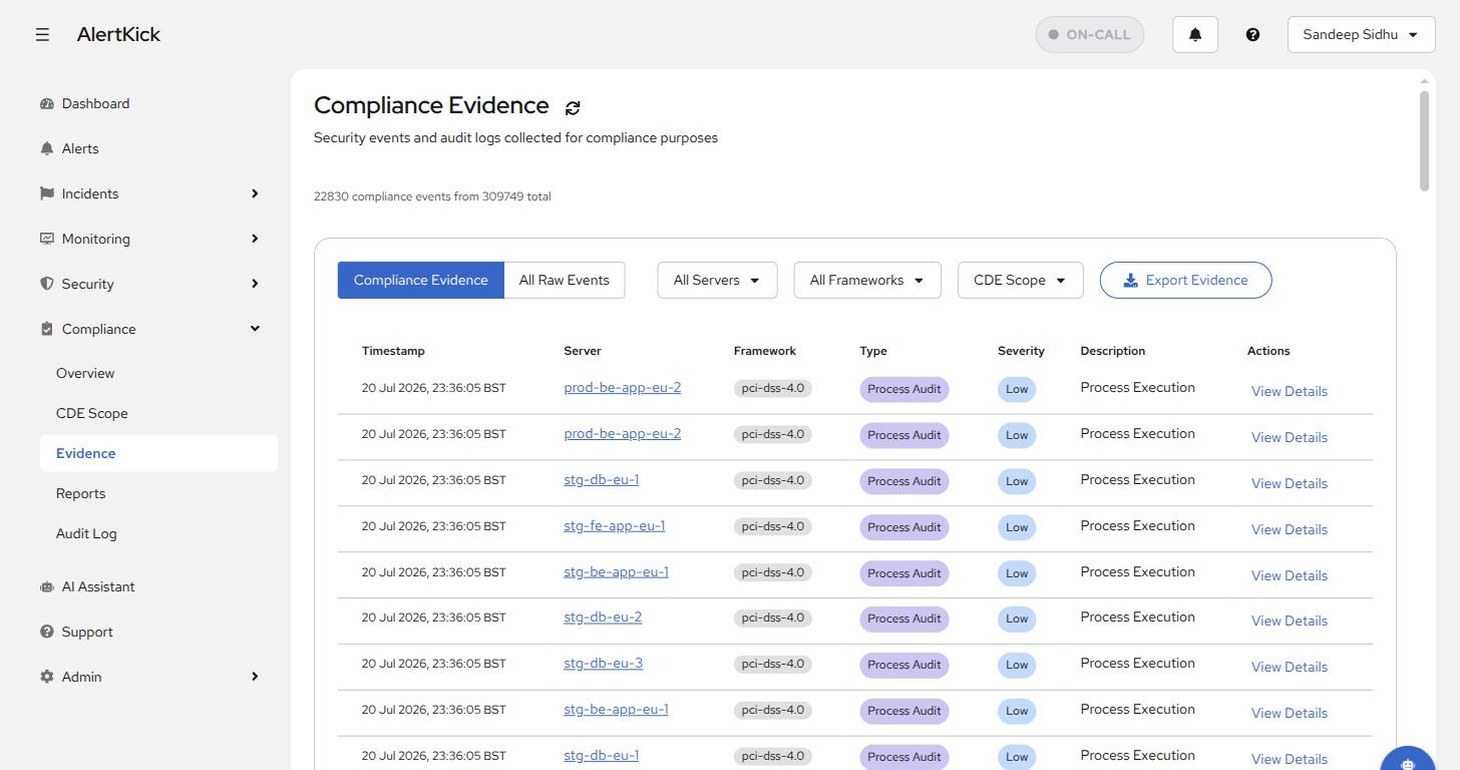The width and height of the screenshot is (1460, 770).
Task: Click the Security shield icon
Action: pos(46,283)
